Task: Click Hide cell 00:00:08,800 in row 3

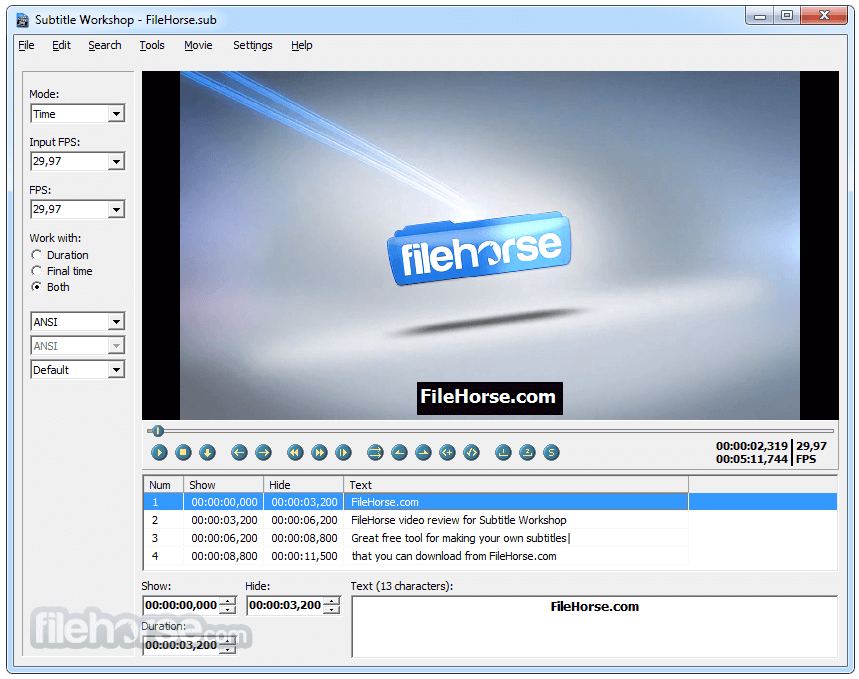Action: point(304,538)
